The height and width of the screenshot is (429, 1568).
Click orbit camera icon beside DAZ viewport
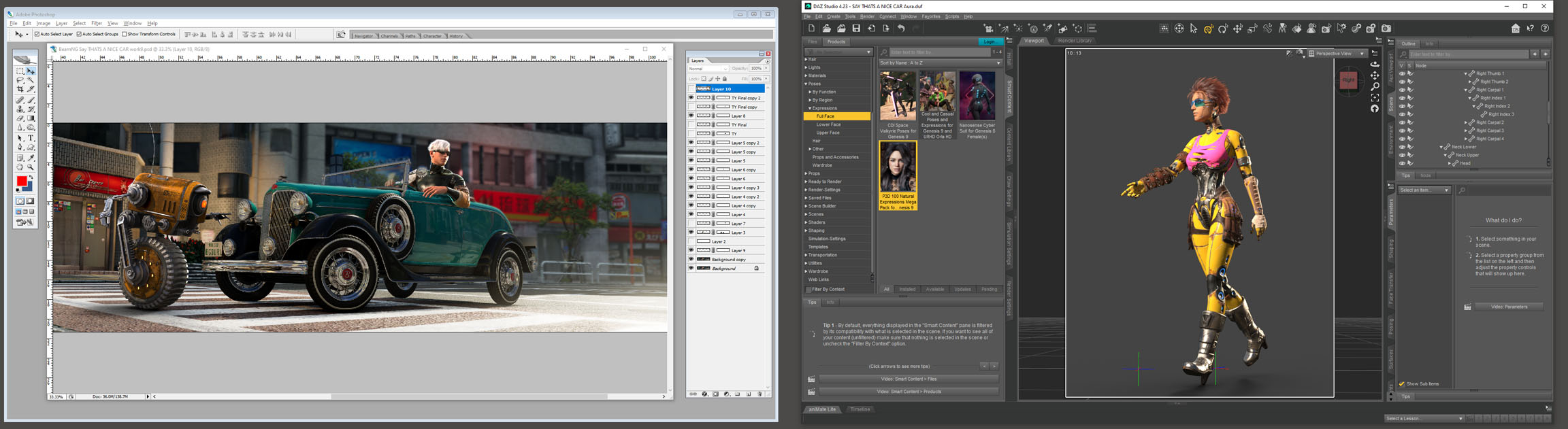click(1375, 65)
